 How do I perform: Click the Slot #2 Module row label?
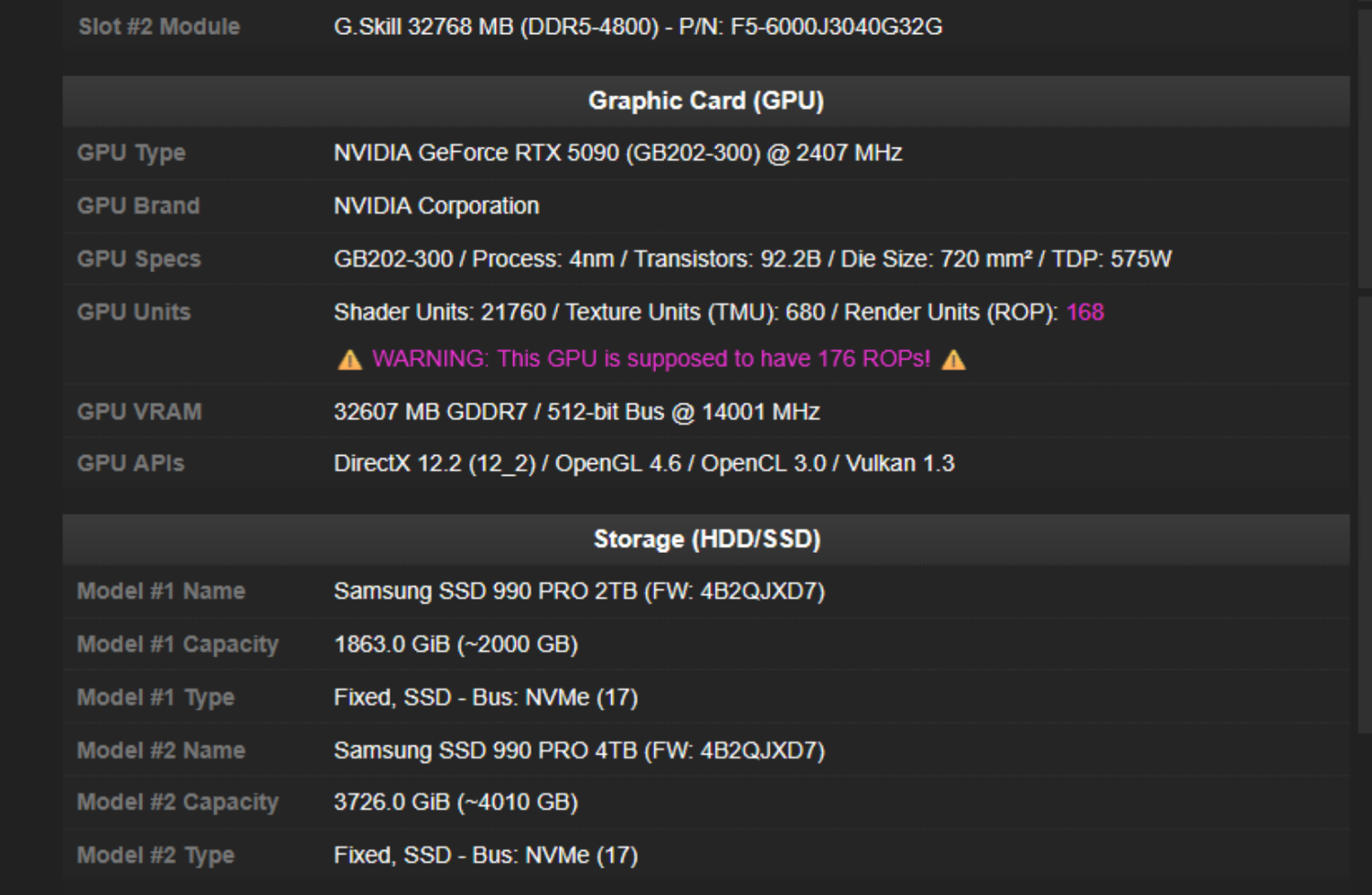pyautogui.click(x=157, y=27)
